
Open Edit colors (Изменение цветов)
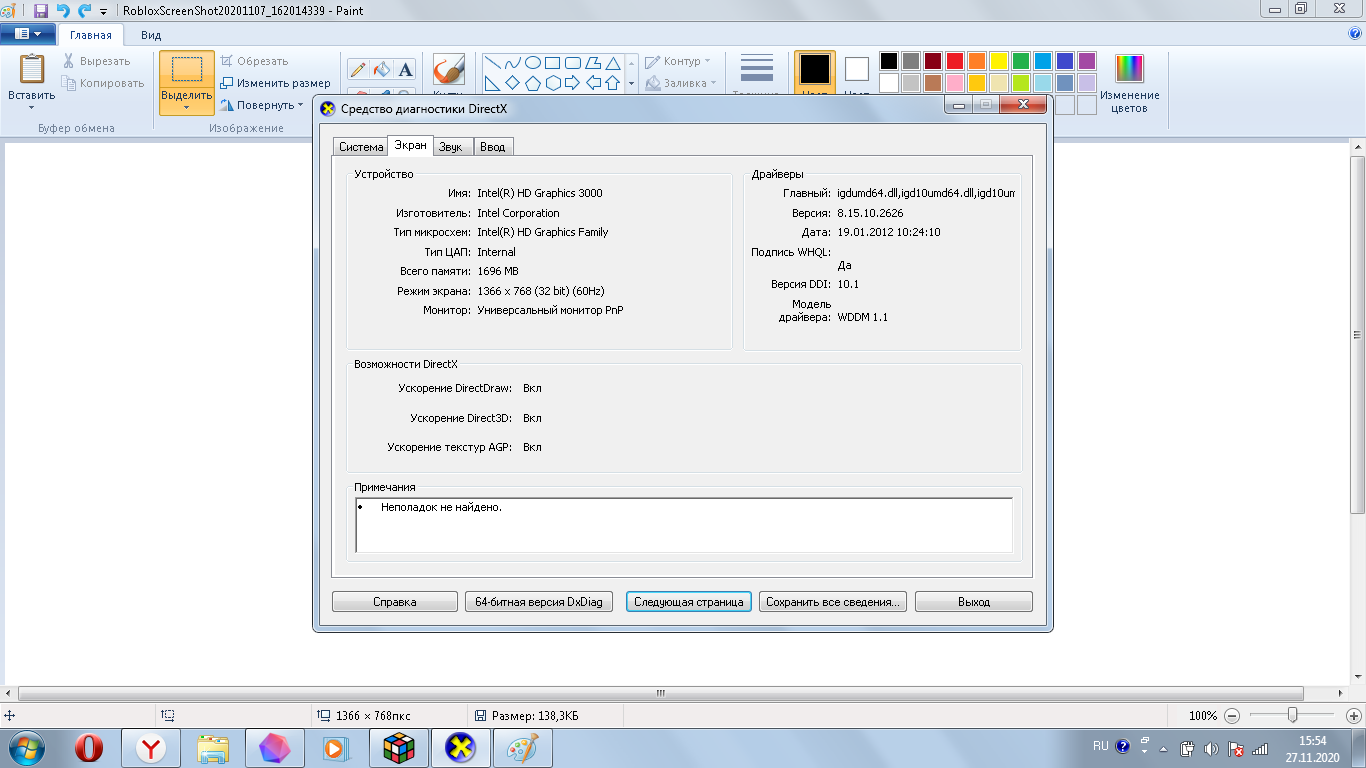(1129, 82)
